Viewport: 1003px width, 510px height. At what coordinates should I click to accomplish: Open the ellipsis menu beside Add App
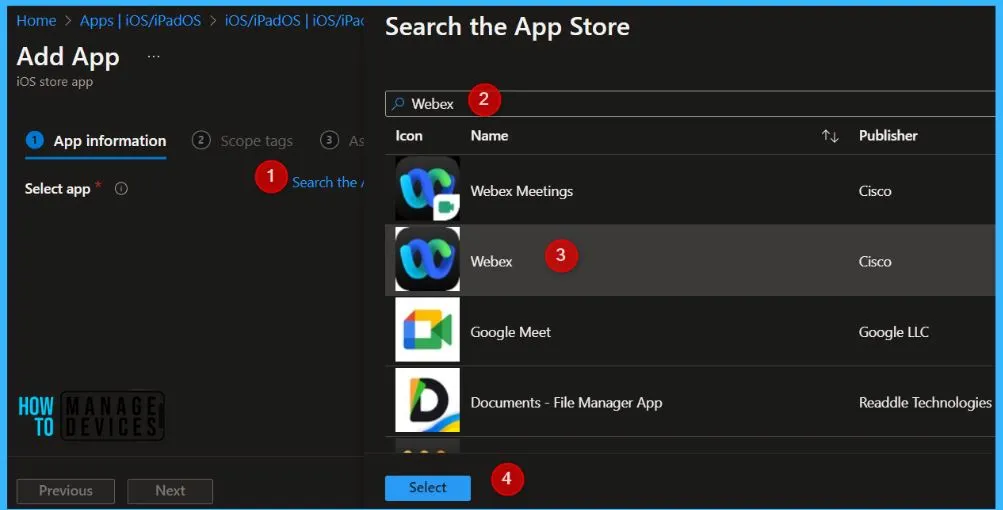click(x=154, y=56)
